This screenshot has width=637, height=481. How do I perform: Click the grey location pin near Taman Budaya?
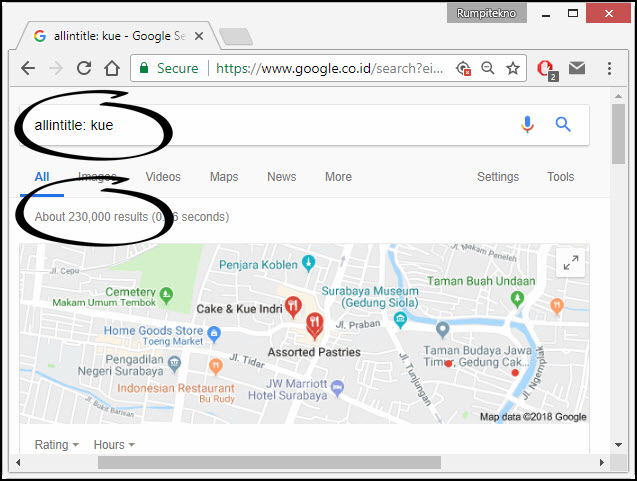pyautogui.click(x=442, y=330)
